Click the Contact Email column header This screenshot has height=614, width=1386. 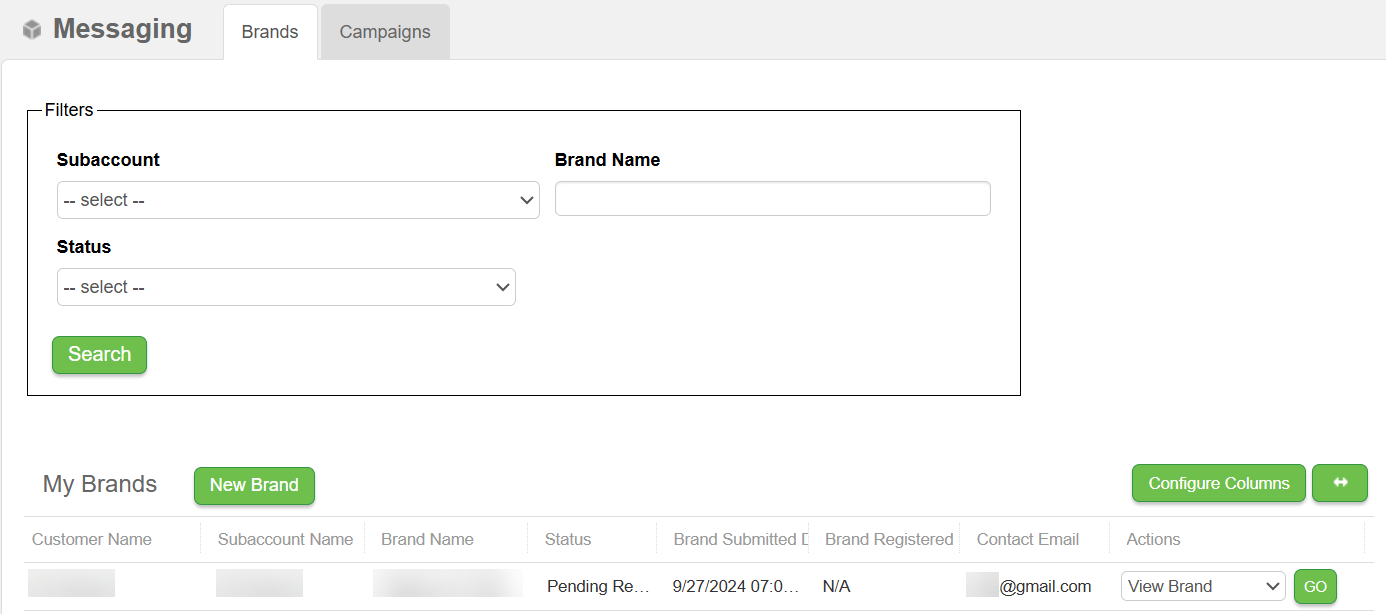point(1027,539)
